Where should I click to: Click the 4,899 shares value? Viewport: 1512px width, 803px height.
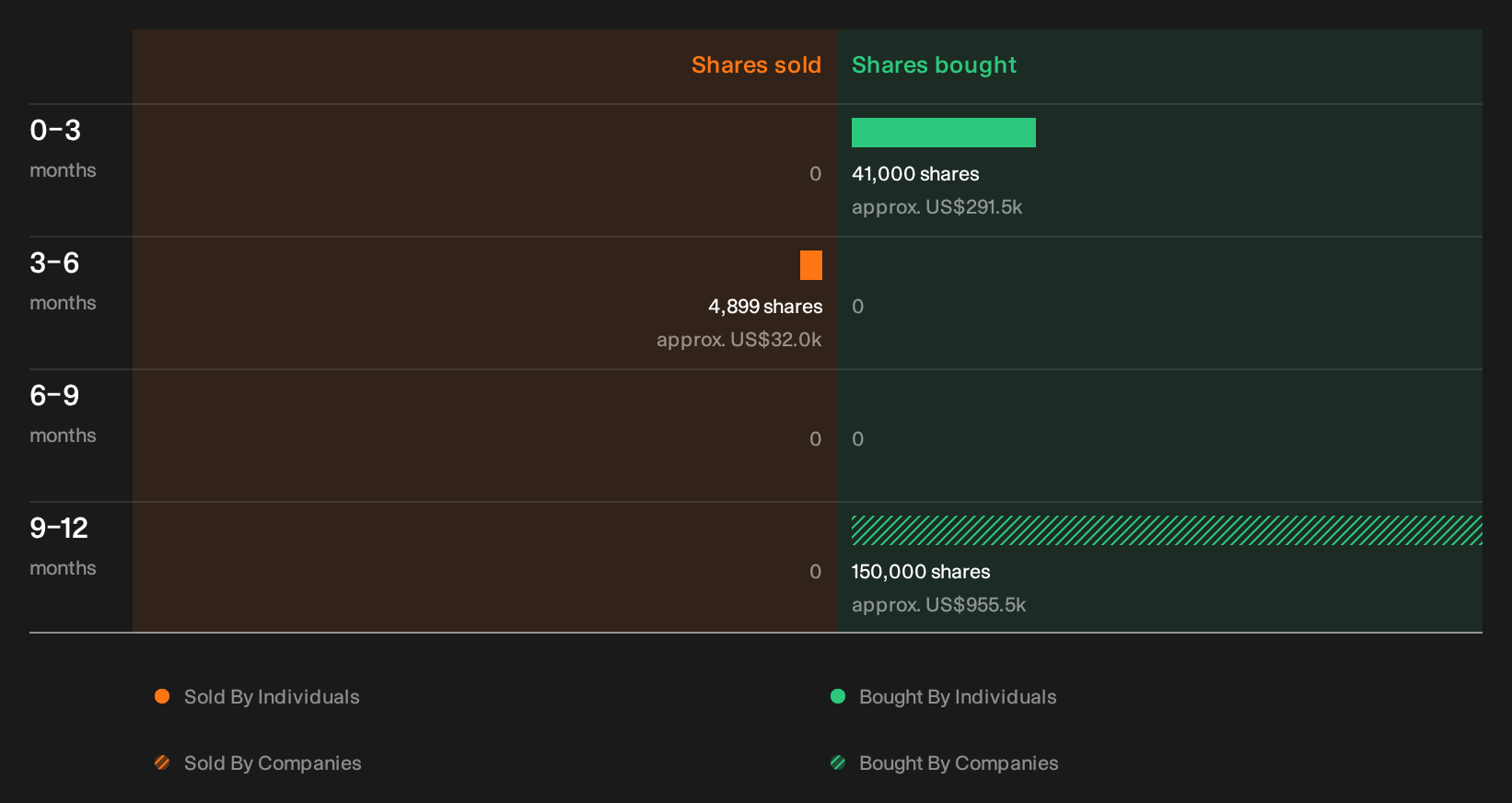765,307
